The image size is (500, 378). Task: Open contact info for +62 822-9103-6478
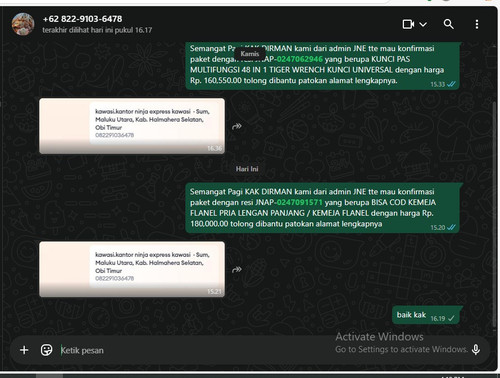pos(82,19)
